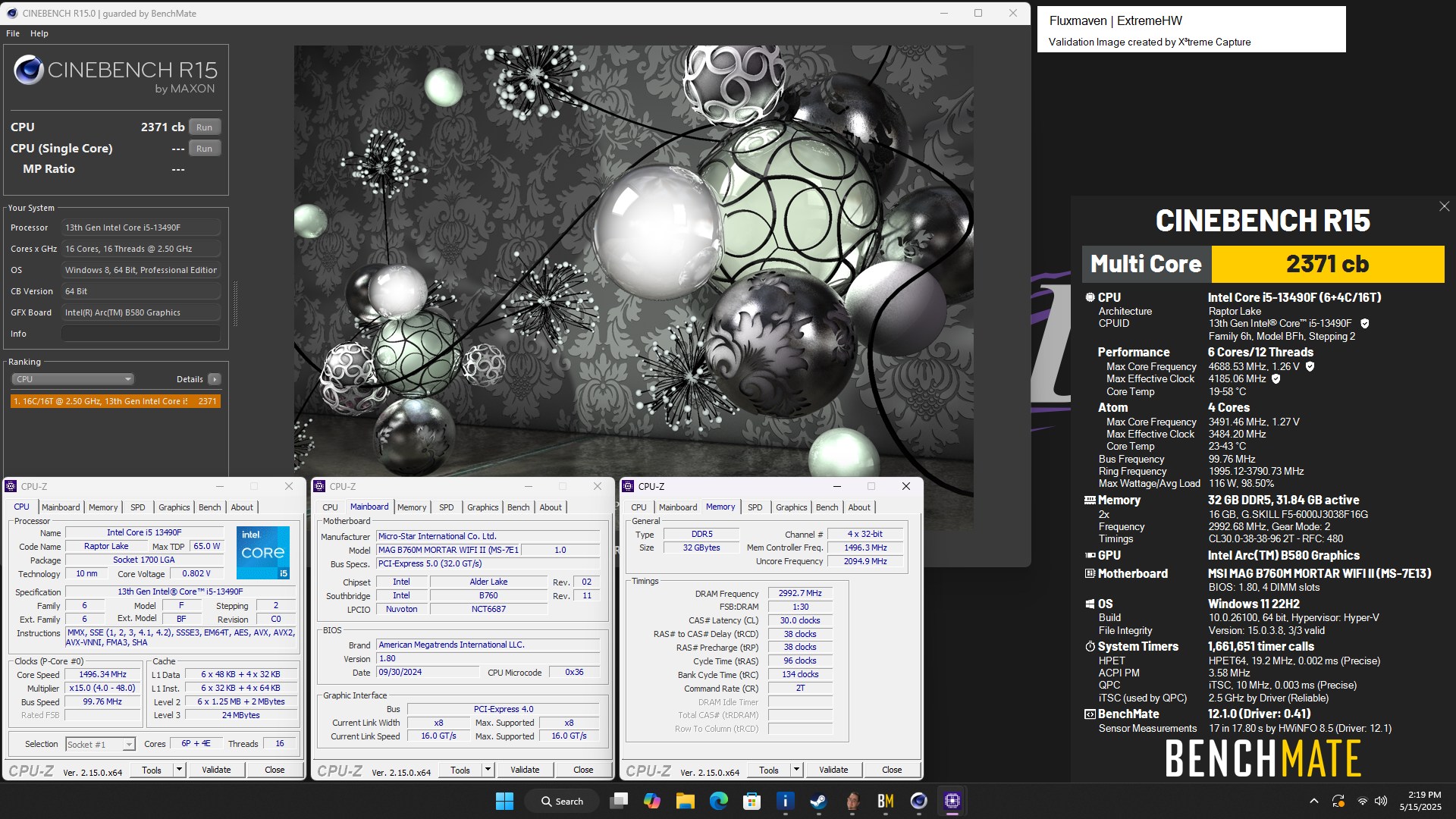This screenshot has height=819, width=1456.
Task: Expand Ranking Details arrow button
Action: (x=214, y=379)
